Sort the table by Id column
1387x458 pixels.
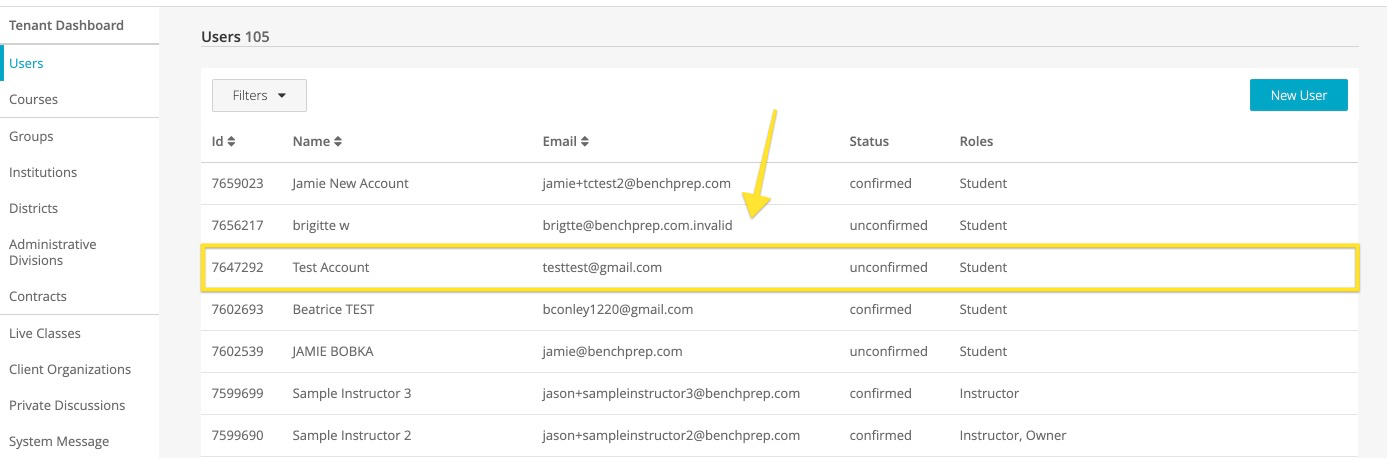(224, 141)
